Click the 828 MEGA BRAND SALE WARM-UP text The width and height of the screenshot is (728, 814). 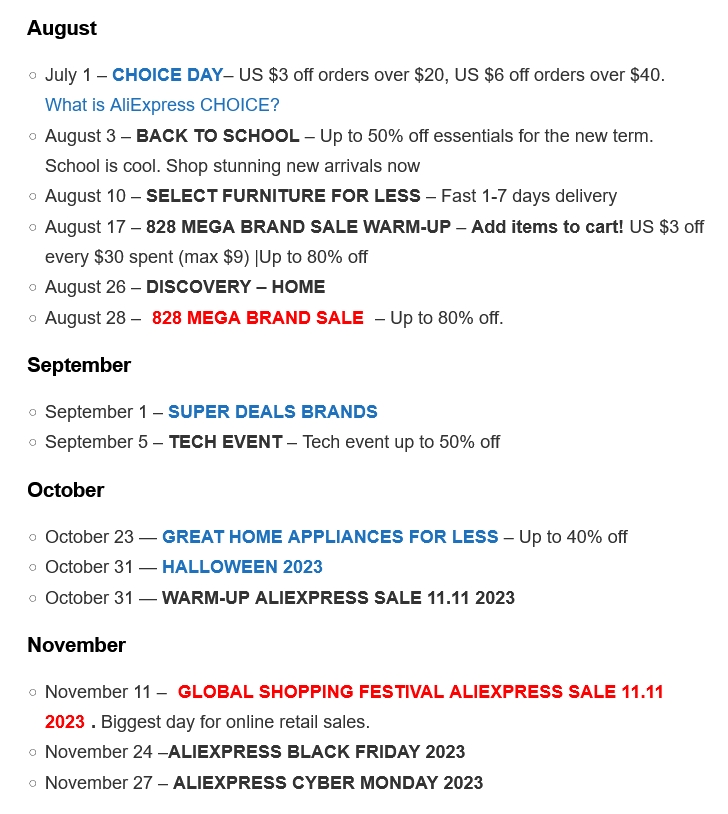click(298, 227)
